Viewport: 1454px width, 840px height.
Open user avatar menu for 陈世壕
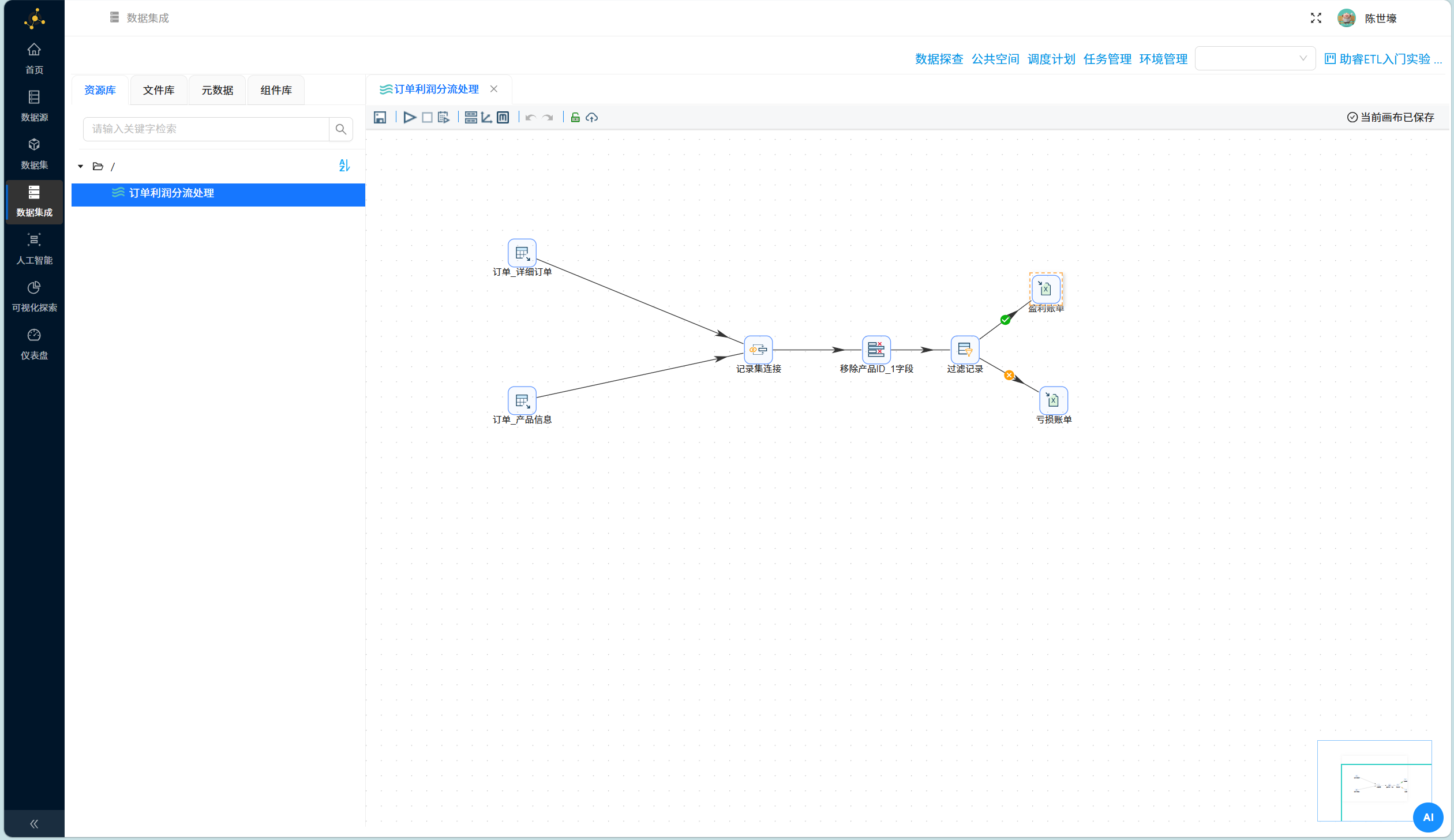[1346, 18]
